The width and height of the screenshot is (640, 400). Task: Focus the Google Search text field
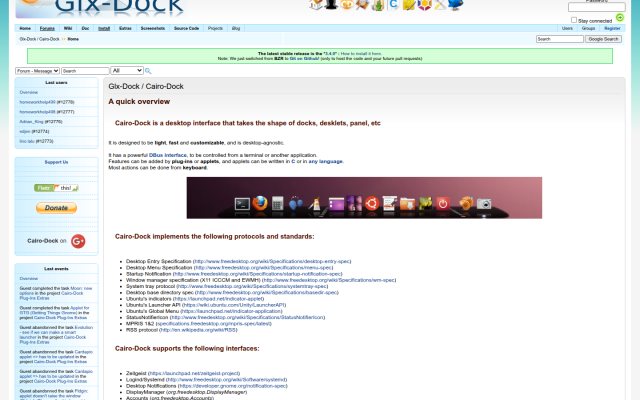(x=560, y=39)
